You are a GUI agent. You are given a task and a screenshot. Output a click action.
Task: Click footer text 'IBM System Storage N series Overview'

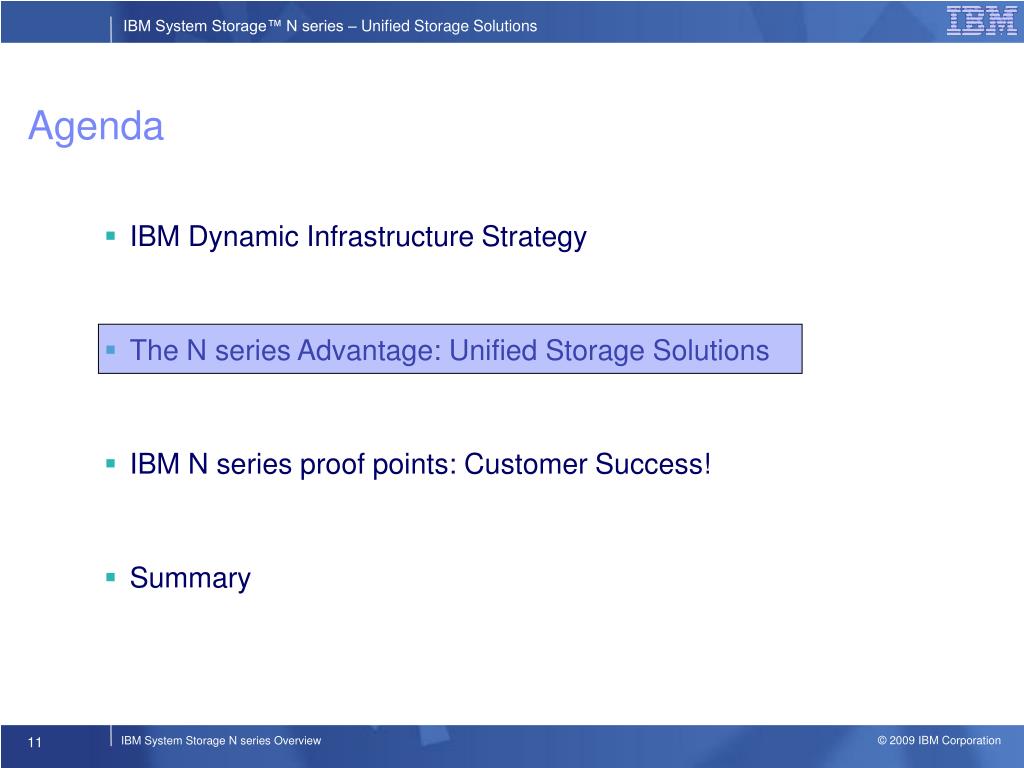[221, 741]
